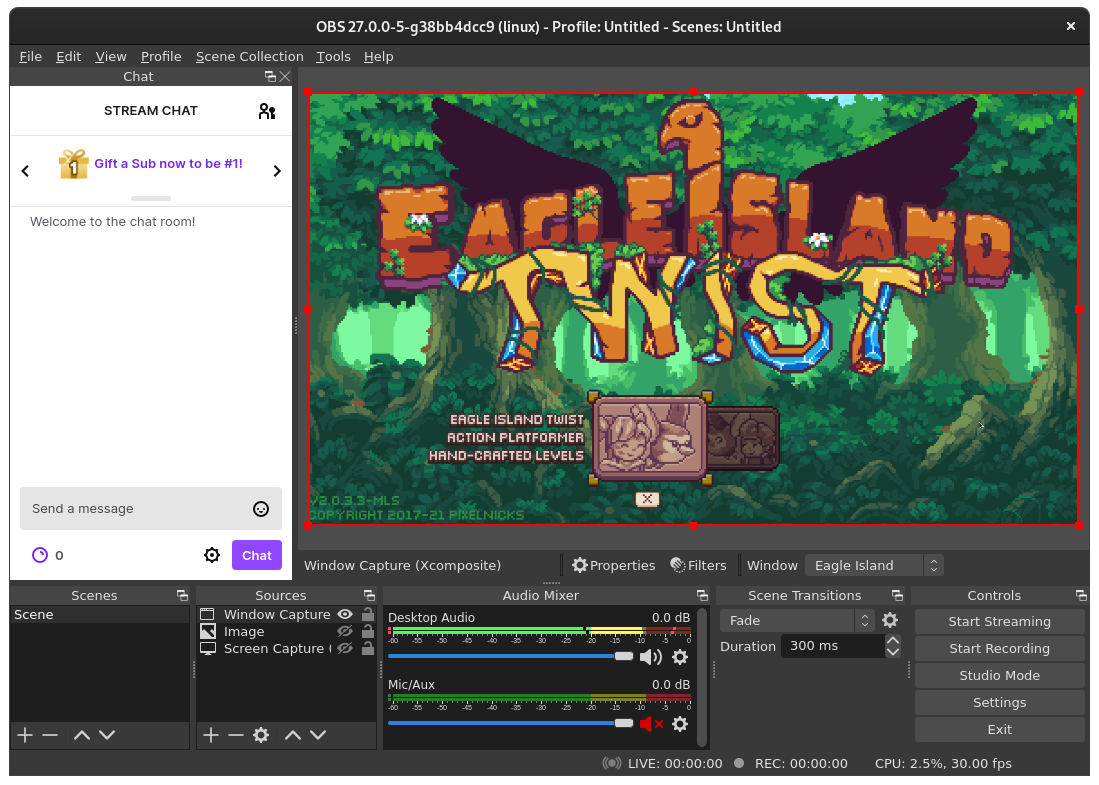The width and height of the screenshot is (1099, 785).
Task: Open the Tools menu
Action: click(x=333, y=56)
